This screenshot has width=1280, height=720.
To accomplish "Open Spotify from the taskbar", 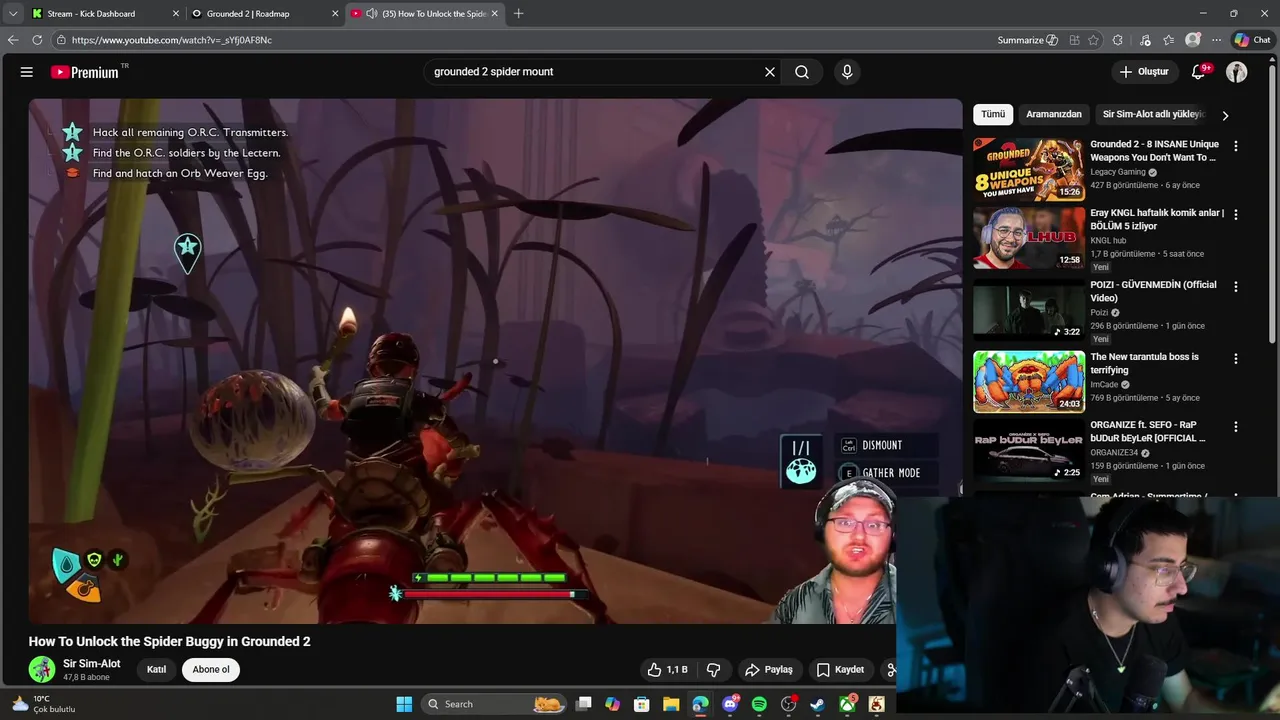I will tap(759, 704).
